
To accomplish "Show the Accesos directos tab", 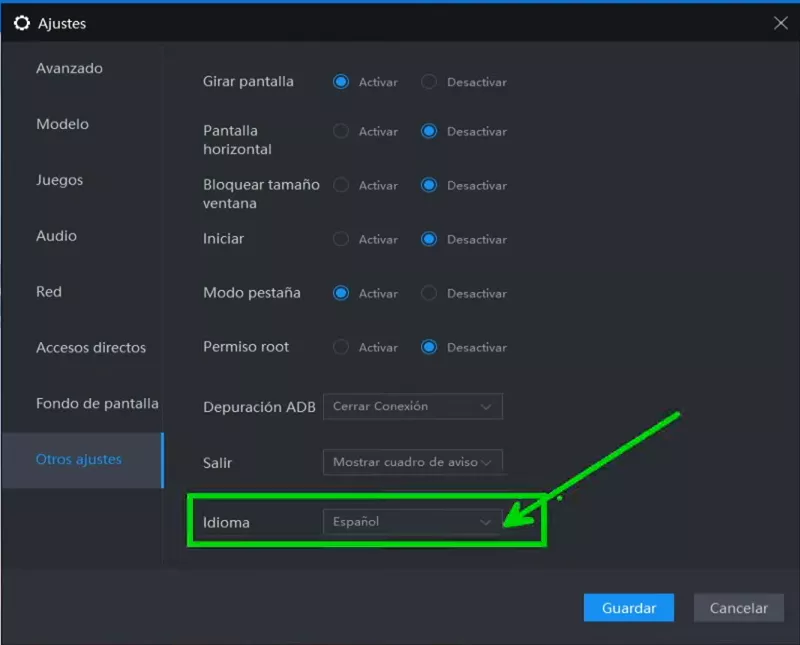I will 91,348.
